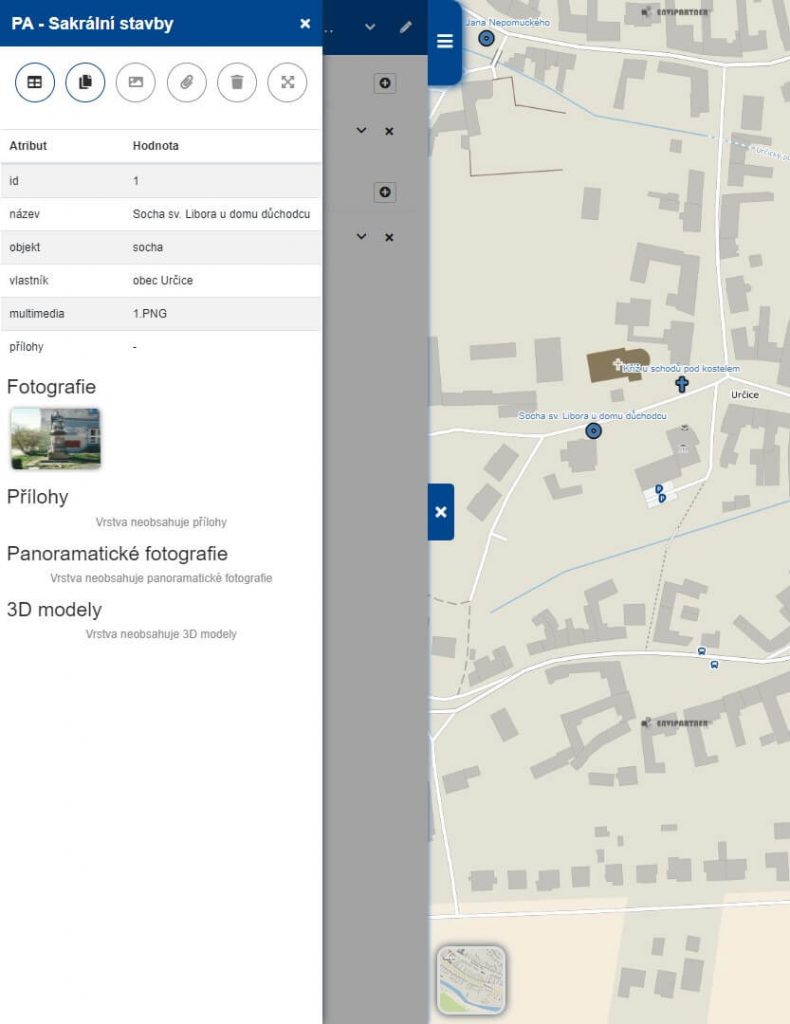790x1024 pixels.
Task: Switch basemap using the minimap thumbnail
Action: click(471, 980)
